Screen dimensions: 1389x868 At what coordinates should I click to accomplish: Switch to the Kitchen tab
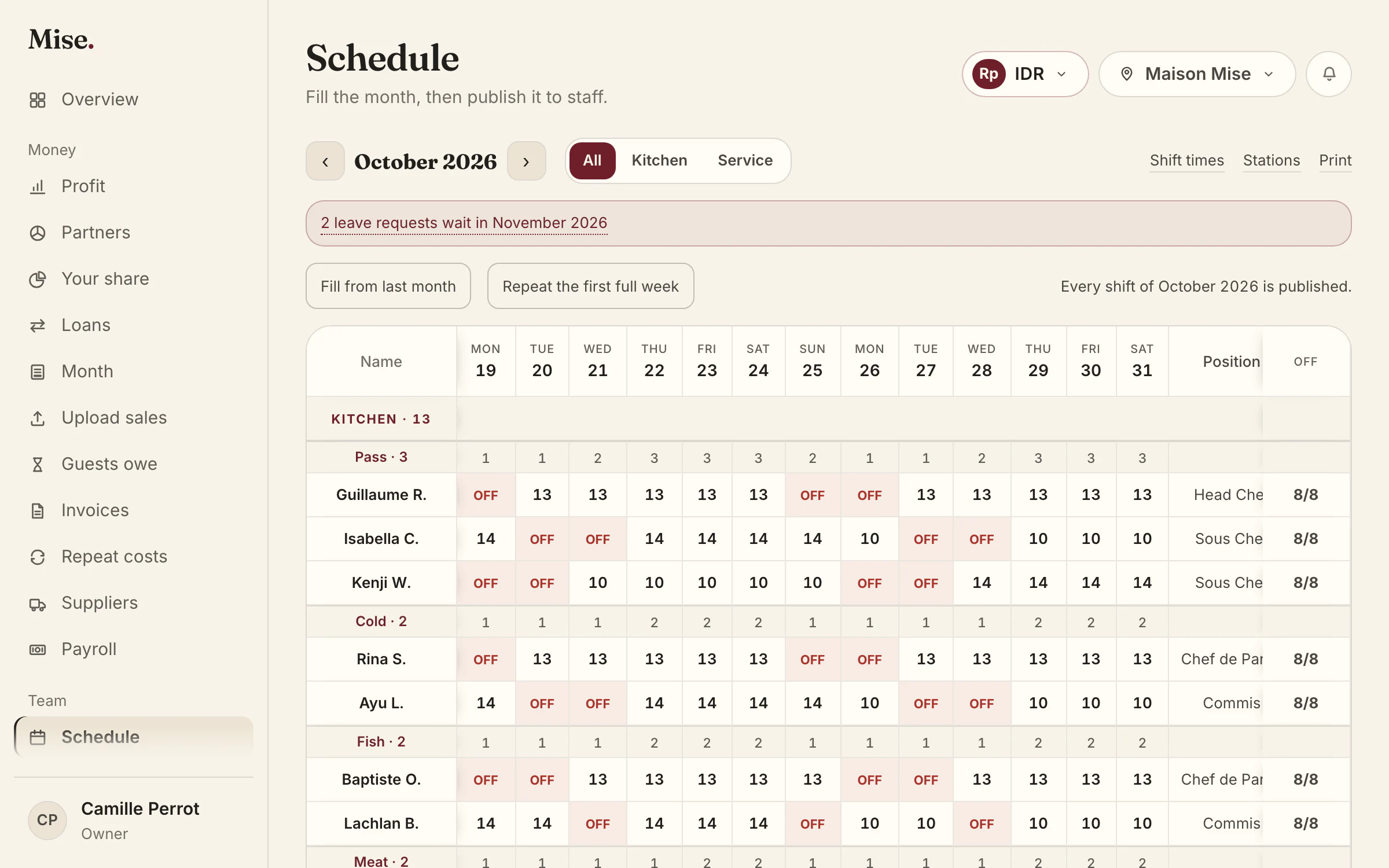(659, 160)
